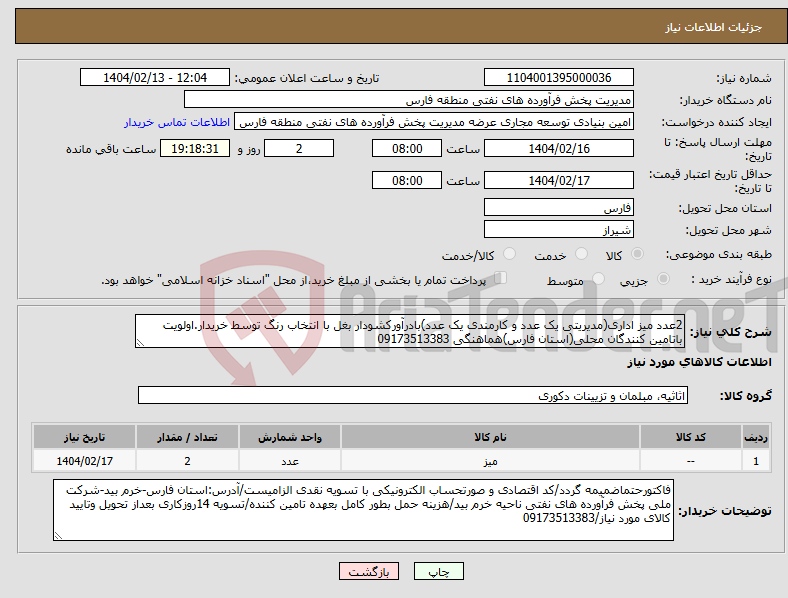Click the تاریخ نیاز column header
Screen dimensions: 788x598
point(84,437)
